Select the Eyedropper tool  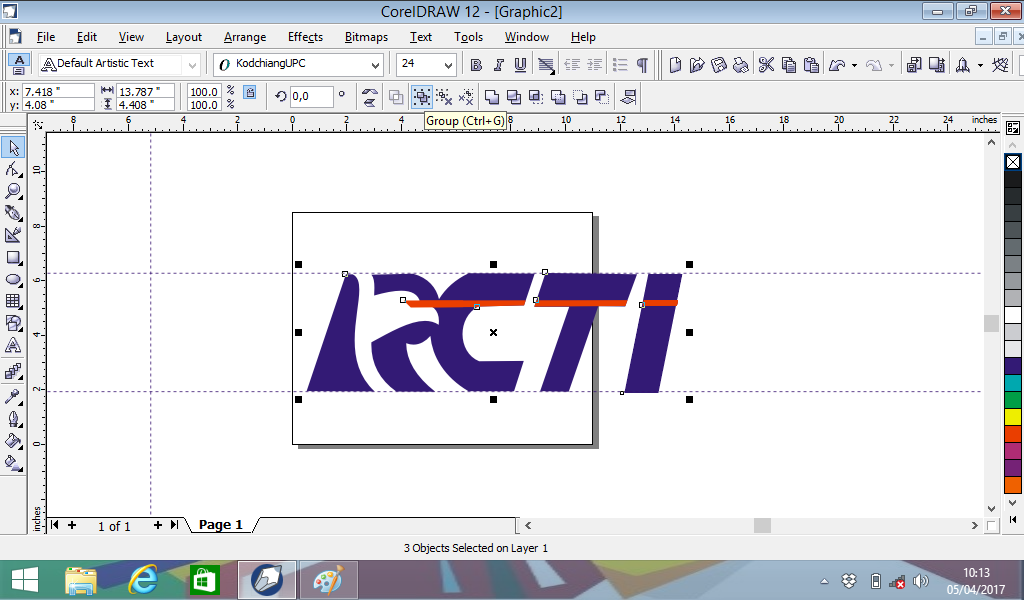[13, 394]
